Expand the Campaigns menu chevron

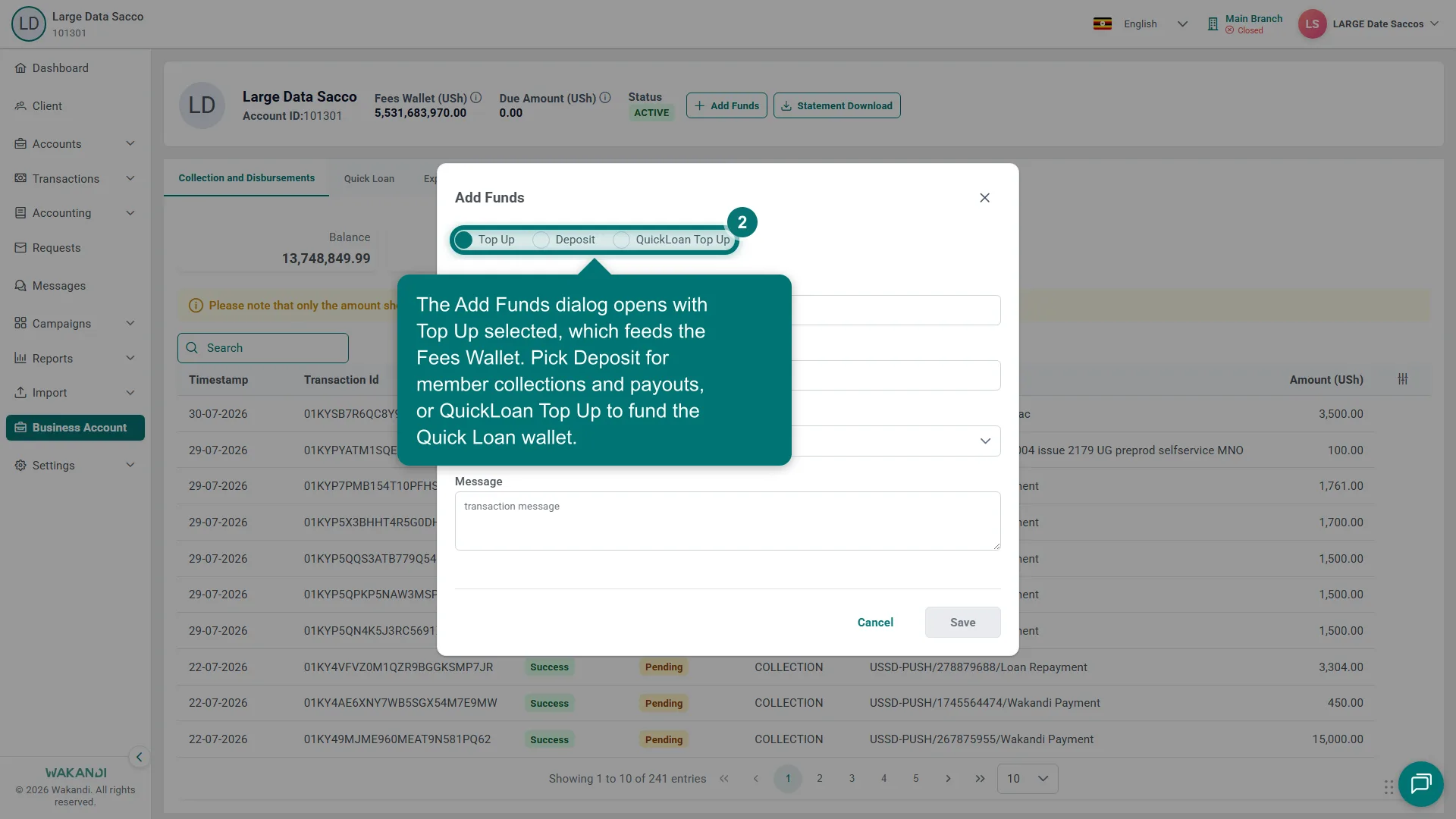pyautogui.click(x=130, y=324)
